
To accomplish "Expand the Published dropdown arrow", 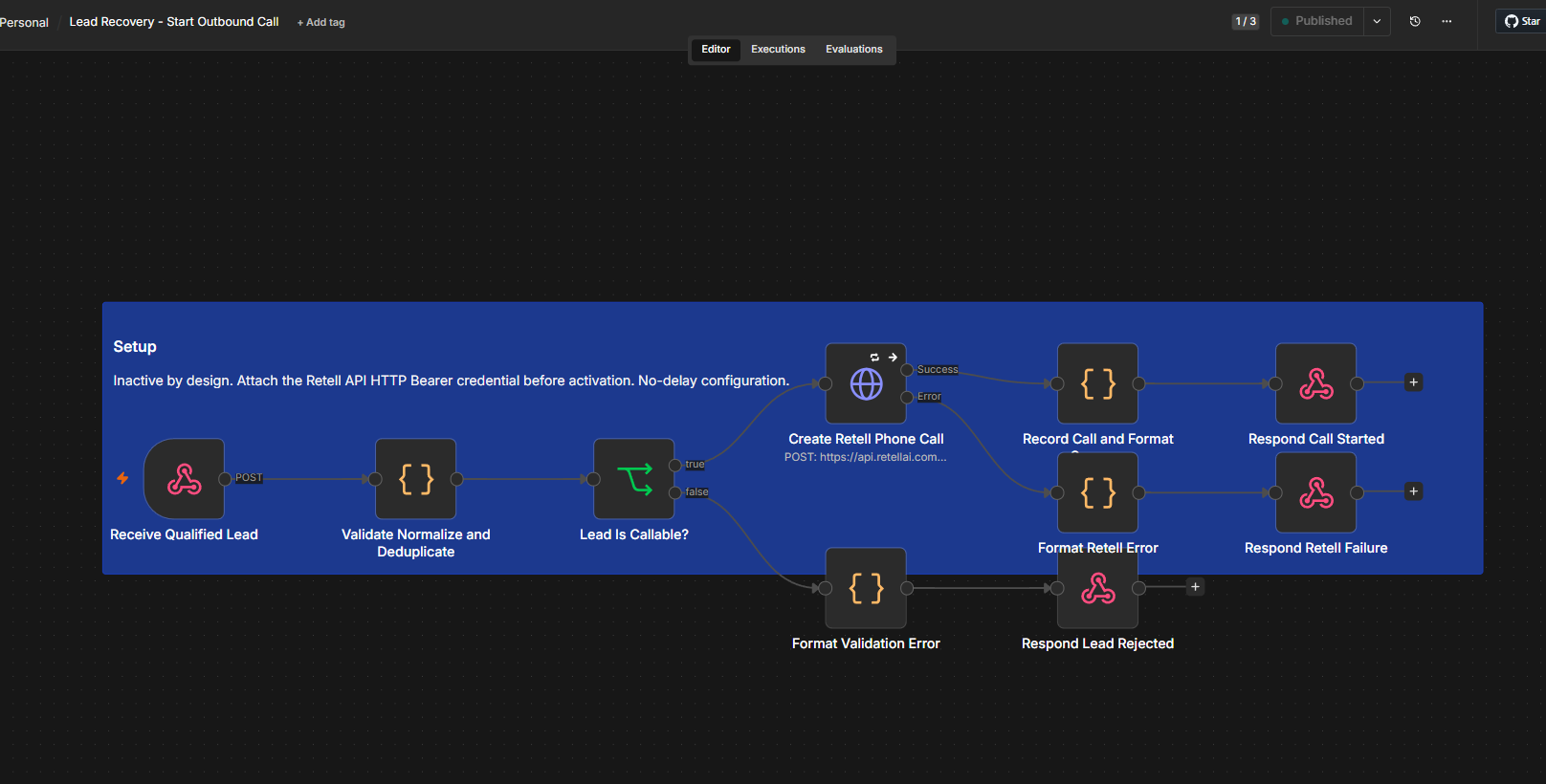I will point(1377,21).
